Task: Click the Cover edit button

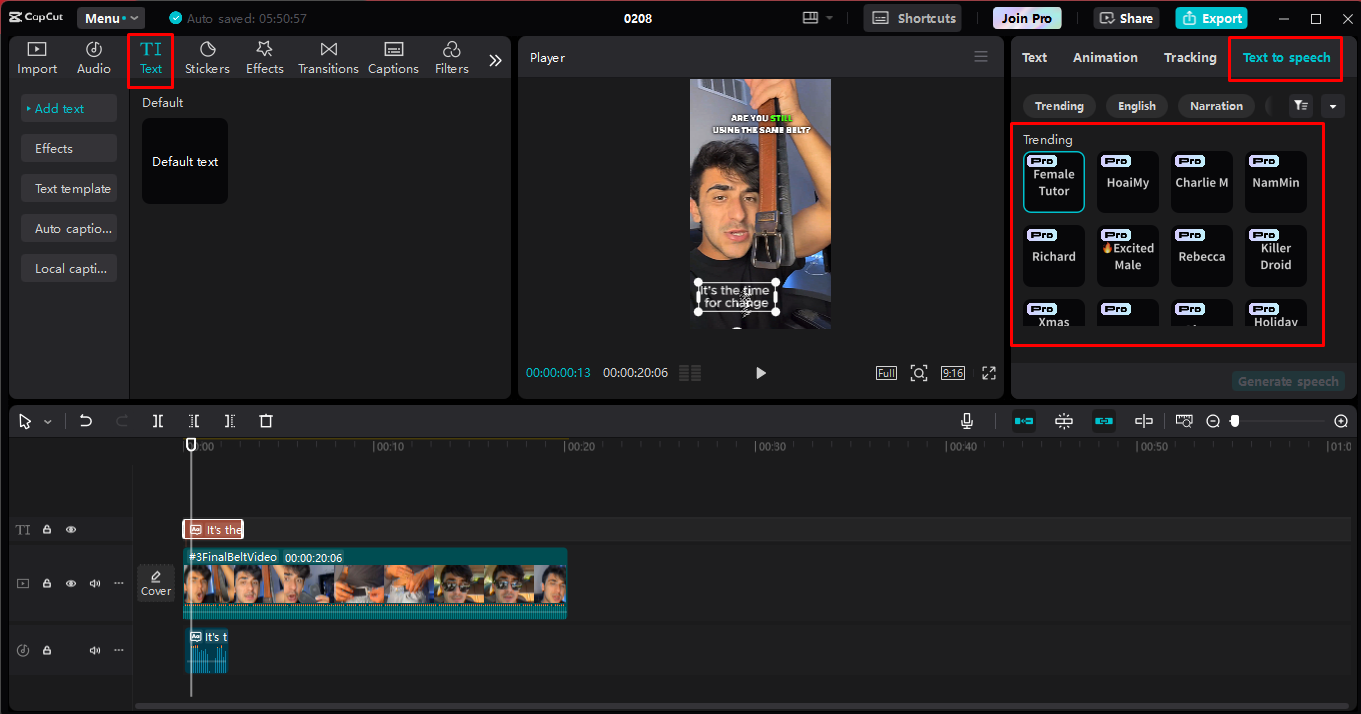Action: tap(156, 583)
